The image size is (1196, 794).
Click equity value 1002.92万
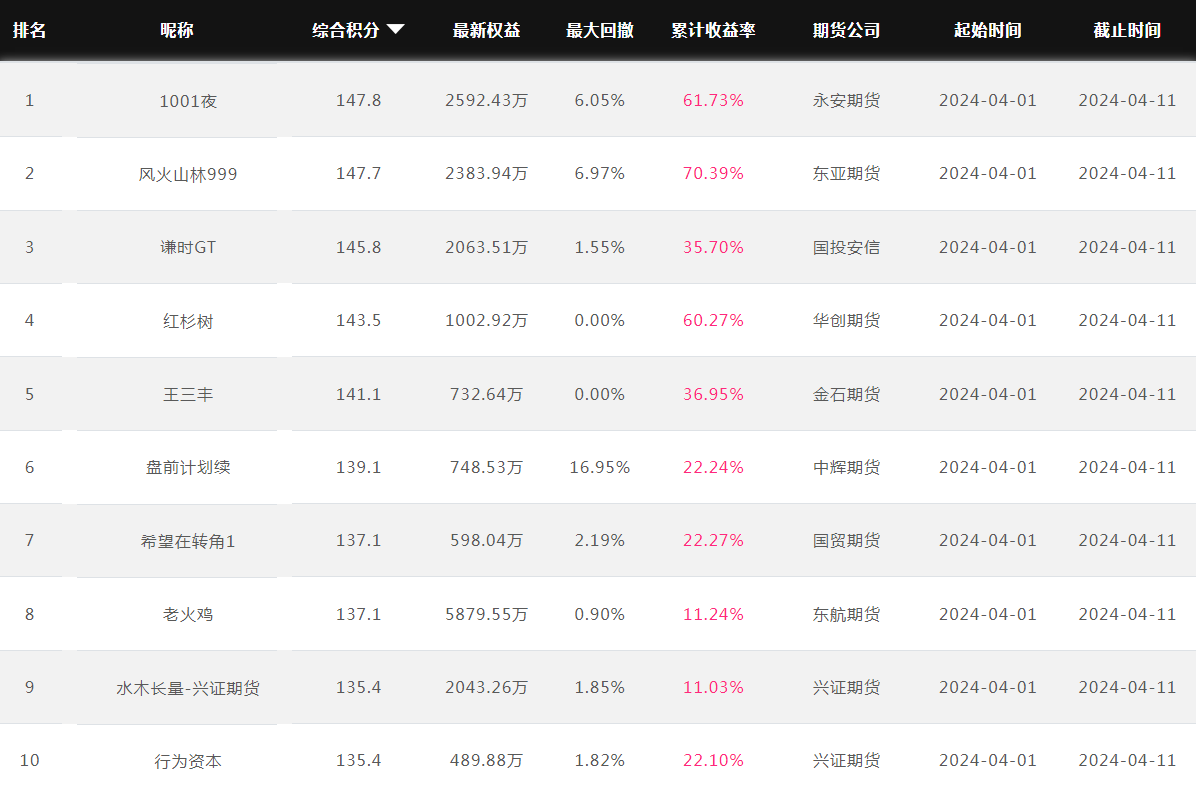coord(487,320)
